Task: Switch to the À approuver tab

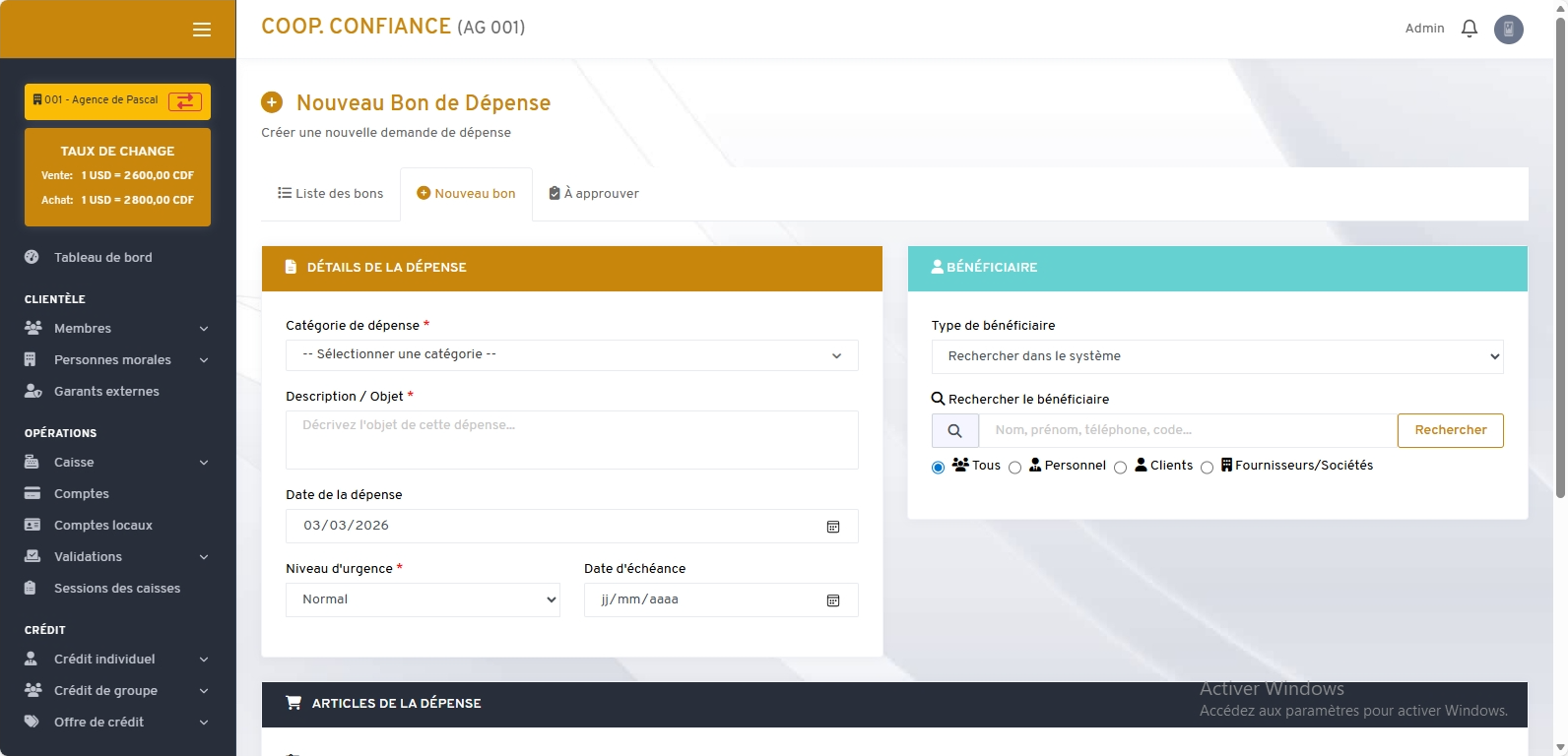Action: point(594,194)
